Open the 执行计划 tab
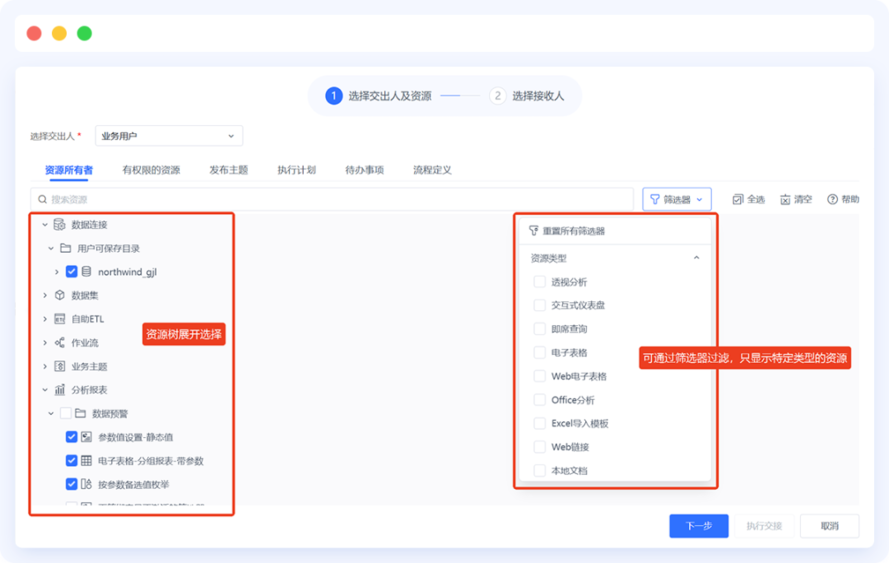This screenshot has width=889, height=563. point(296,170)
